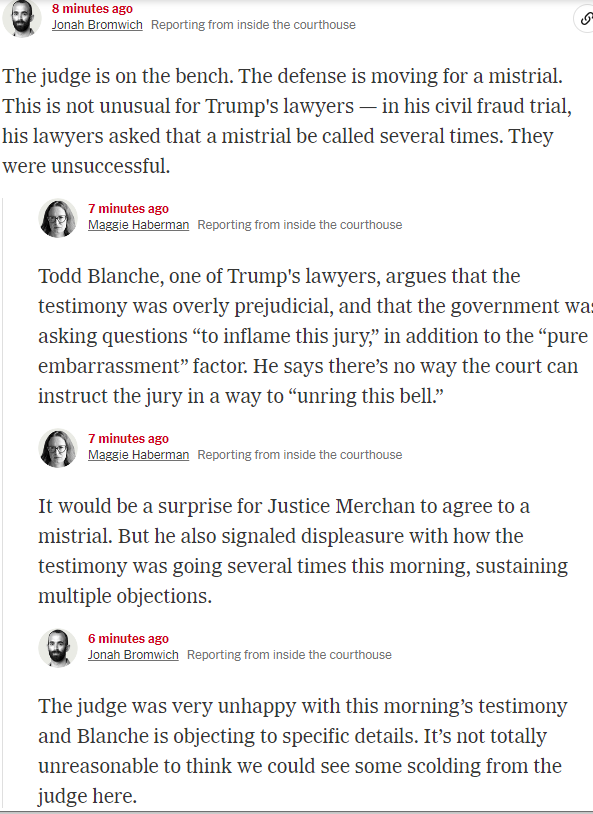
Task: Click 7 minutes ago timestamp above Justice Merchan post
Action: [x=128, y=439]
